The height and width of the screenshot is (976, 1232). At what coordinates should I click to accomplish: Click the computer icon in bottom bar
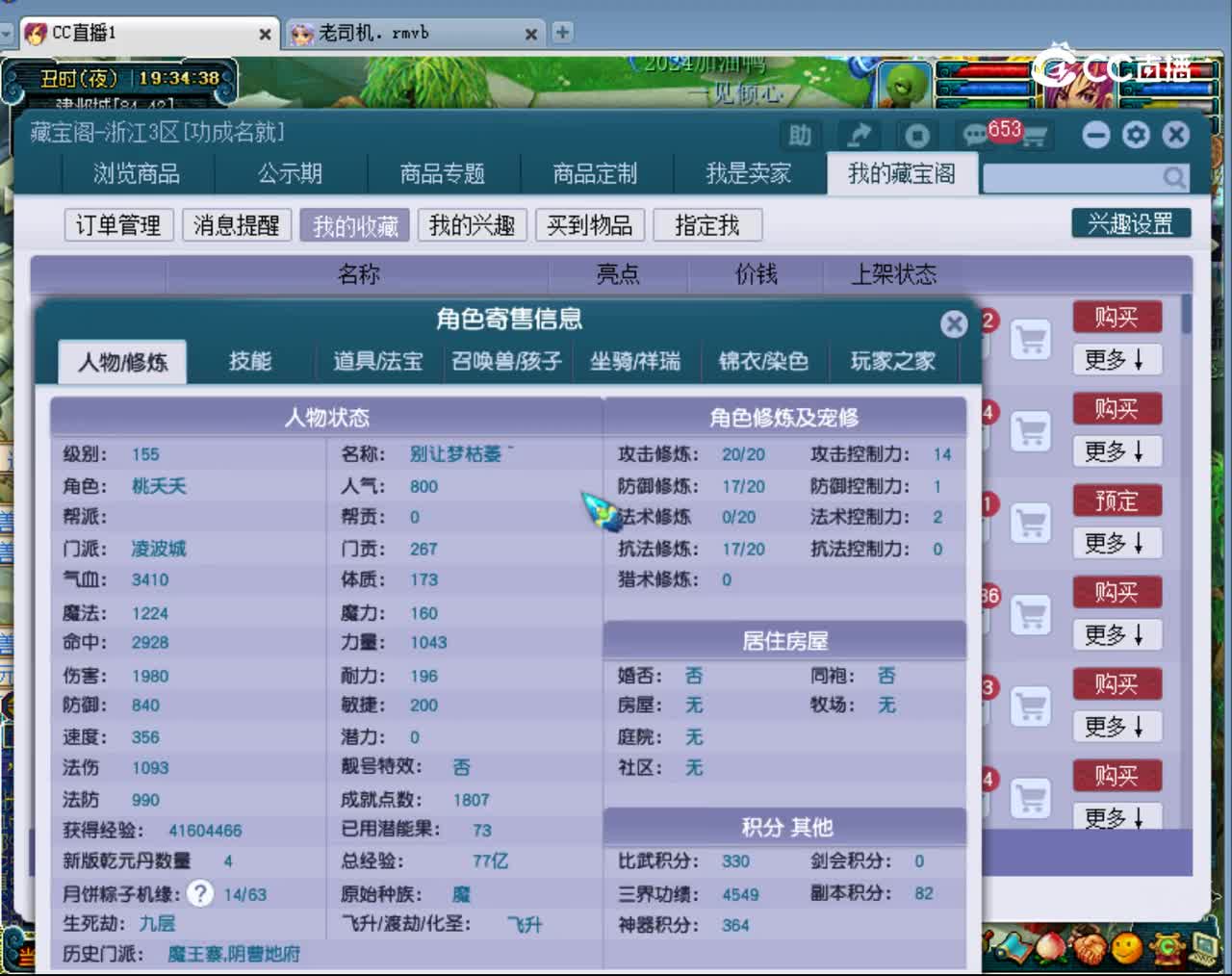pos(1204,948)
